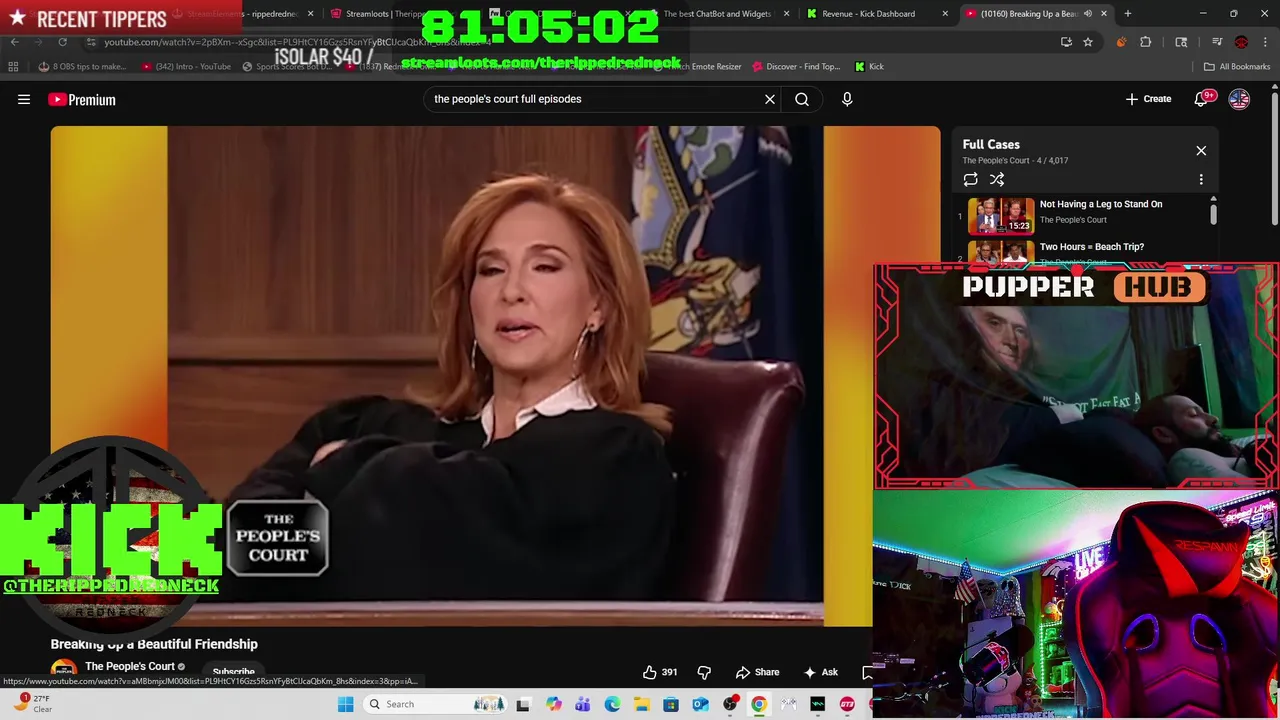
Task: Toggle shuffle playlist in Full Cases
Action: point(997,180)
